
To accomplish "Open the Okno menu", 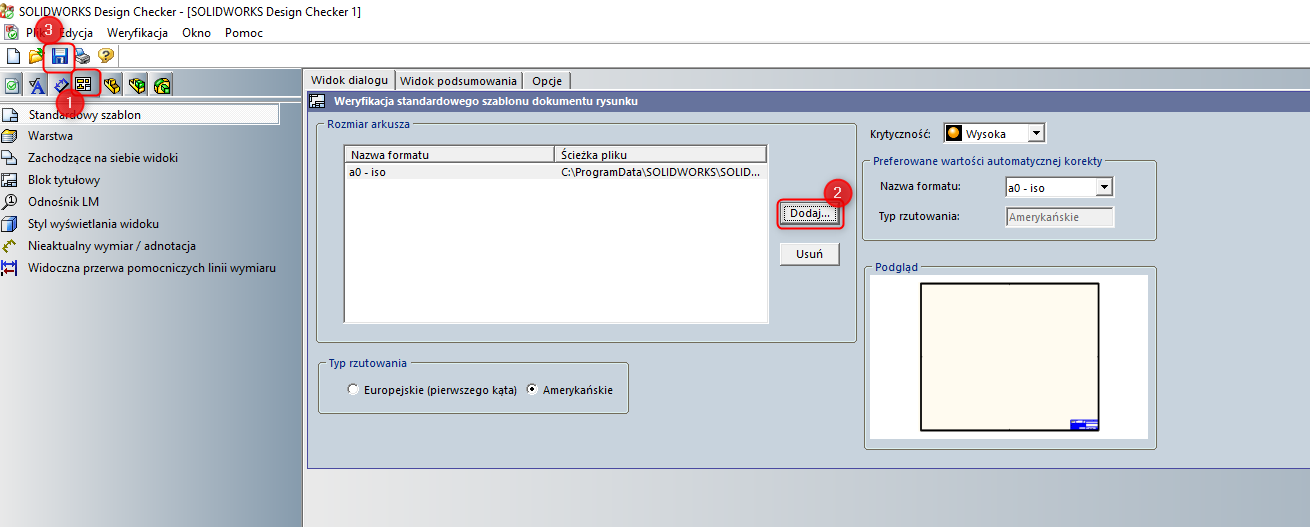I will click(x=197, y=32).
